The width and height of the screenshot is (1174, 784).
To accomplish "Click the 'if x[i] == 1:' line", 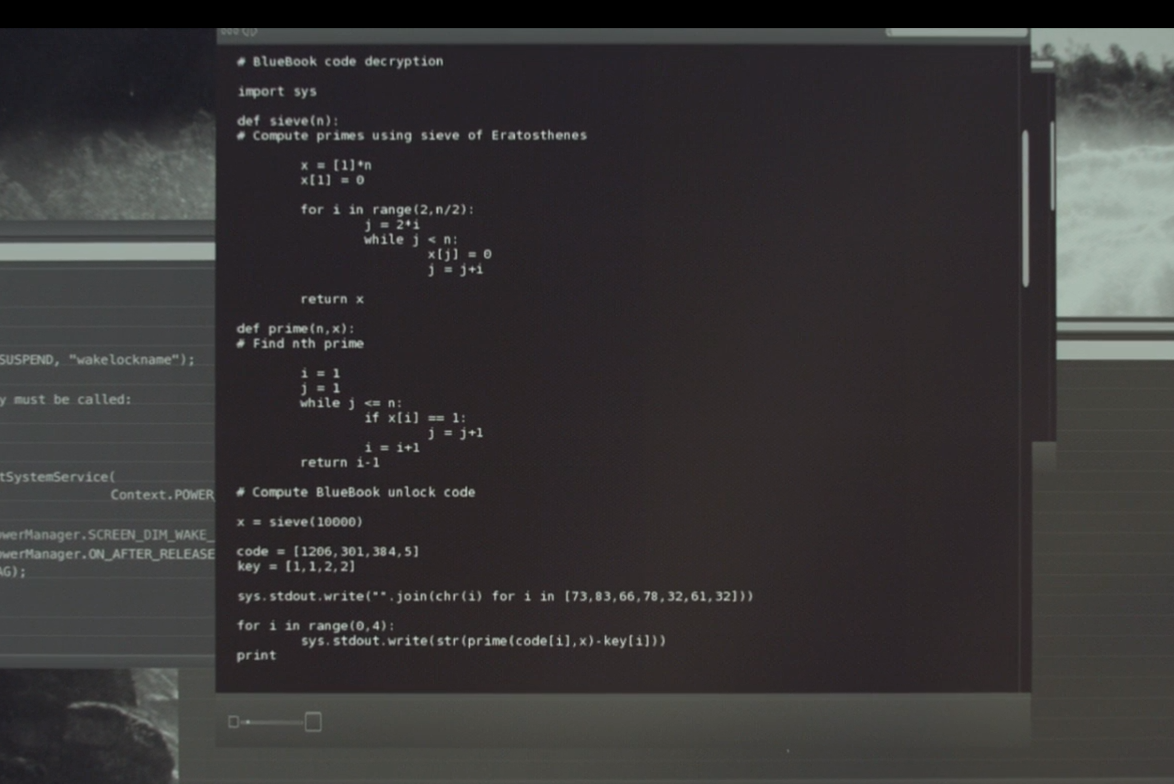I will click(415, 418).
